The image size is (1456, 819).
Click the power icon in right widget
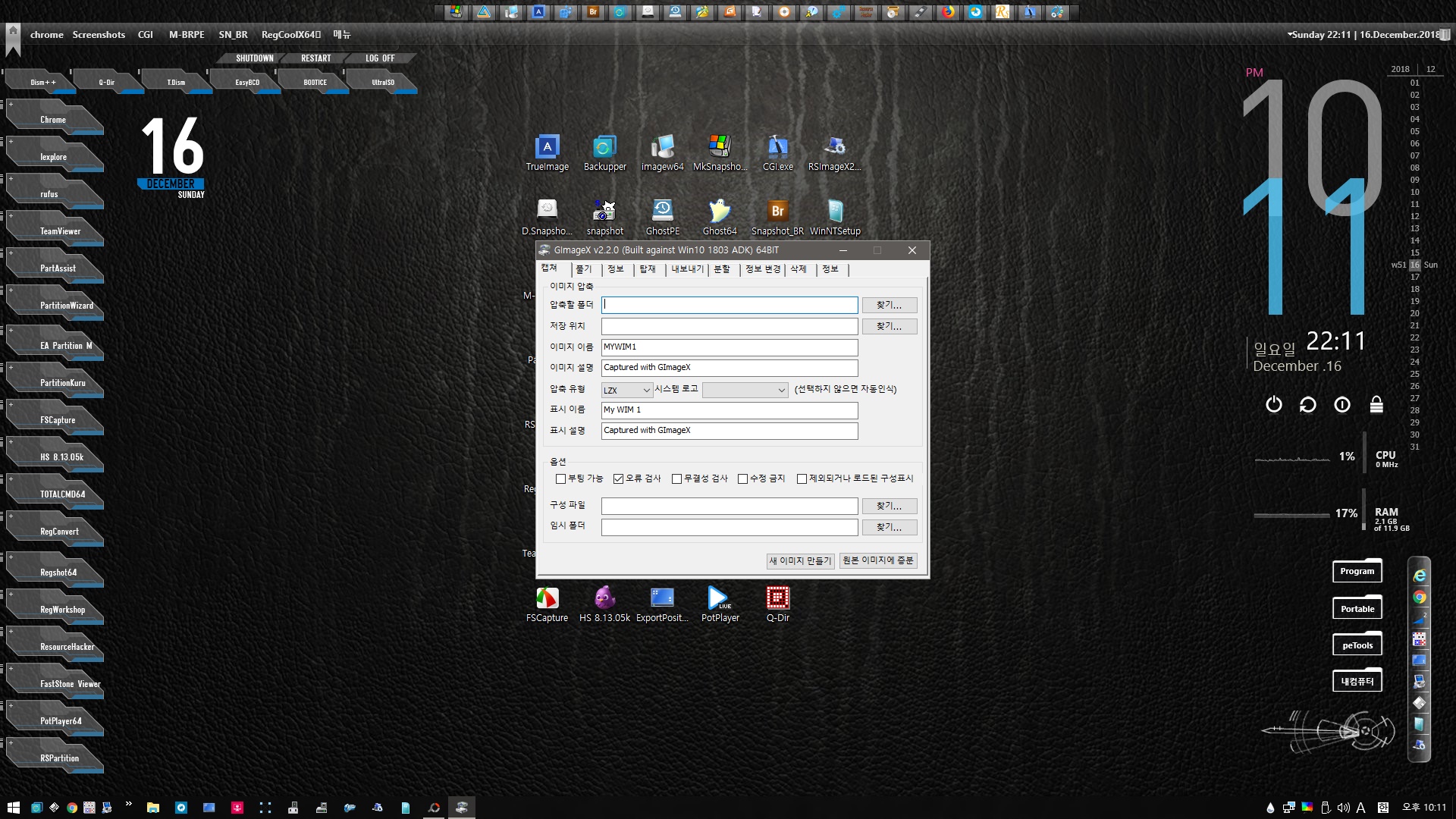(x=1274, y=404)
